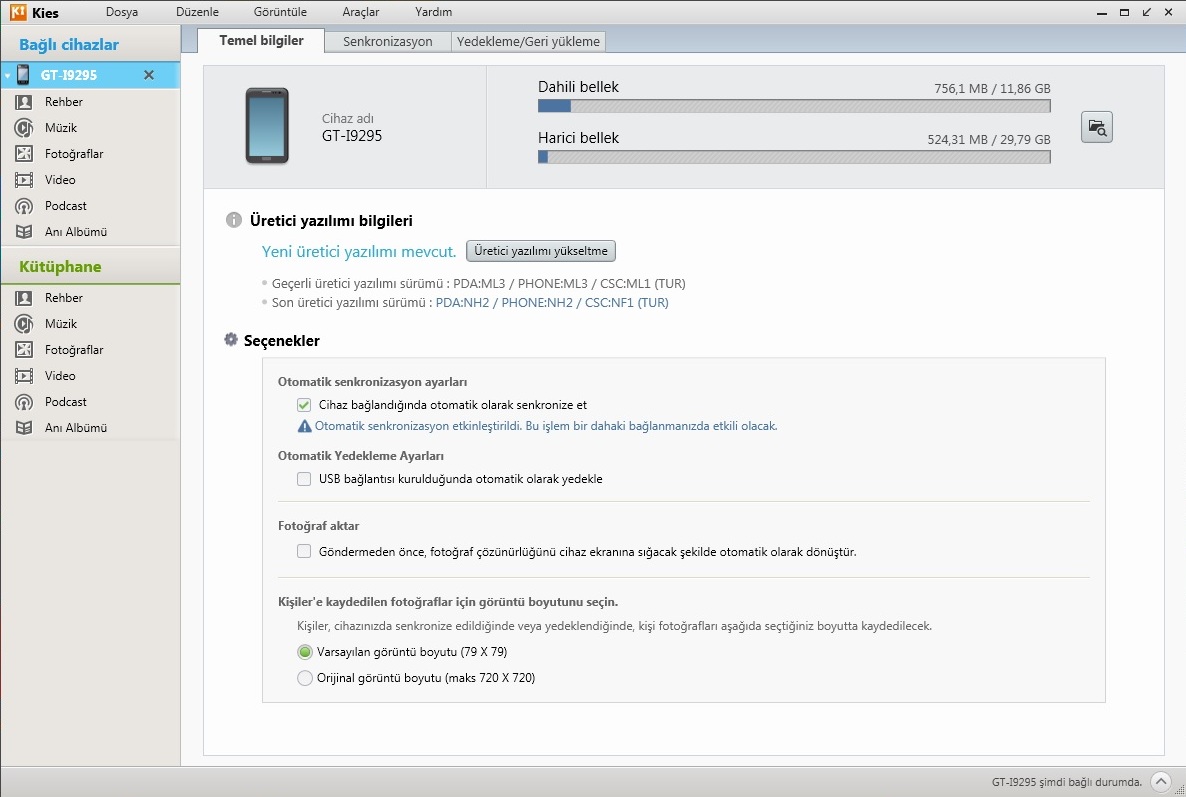This screenshot has width=1186, height=797.
Task: Click the 756,1 MB / 11,86 GB value
Action: click(992, 88)
